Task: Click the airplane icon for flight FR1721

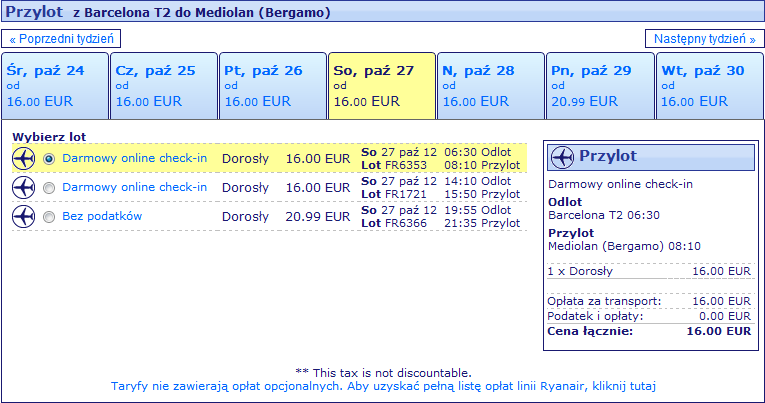Action: coord(23,187)
